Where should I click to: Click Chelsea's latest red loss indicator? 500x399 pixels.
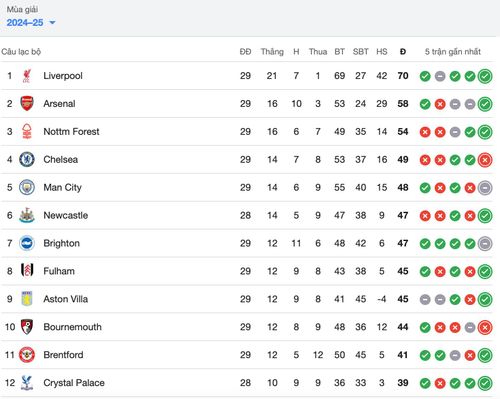point(485,160)
